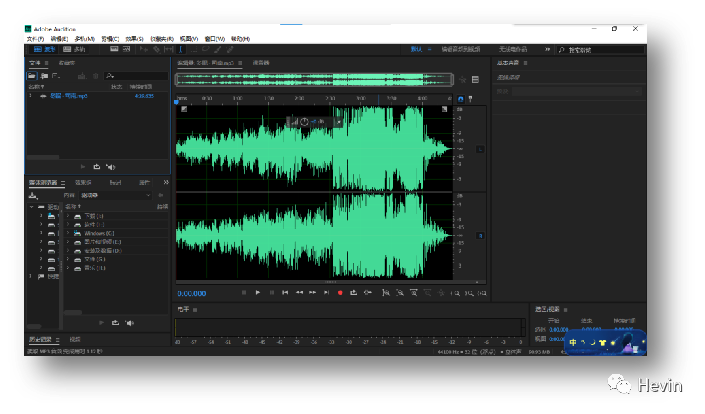The image size is (705, 414).
Task: Toggle auto-play in Media Browser
Action: coord(129,323)
